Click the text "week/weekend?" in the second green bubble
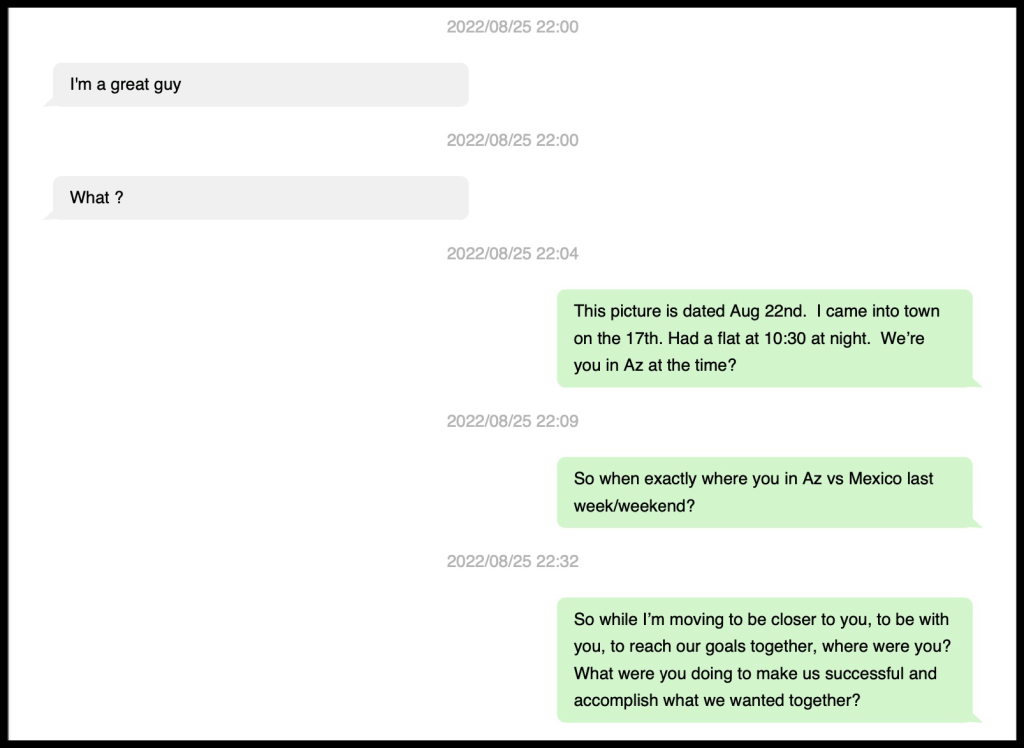The width and height of the screenshot is (1024, 748). click(634, 506)
